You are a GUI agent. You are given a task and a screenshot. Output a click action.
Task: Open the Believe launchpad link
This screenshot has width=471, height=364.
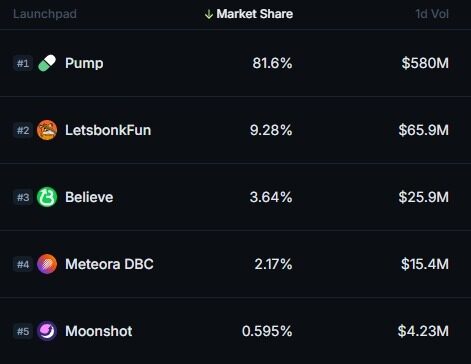point(89,197)
